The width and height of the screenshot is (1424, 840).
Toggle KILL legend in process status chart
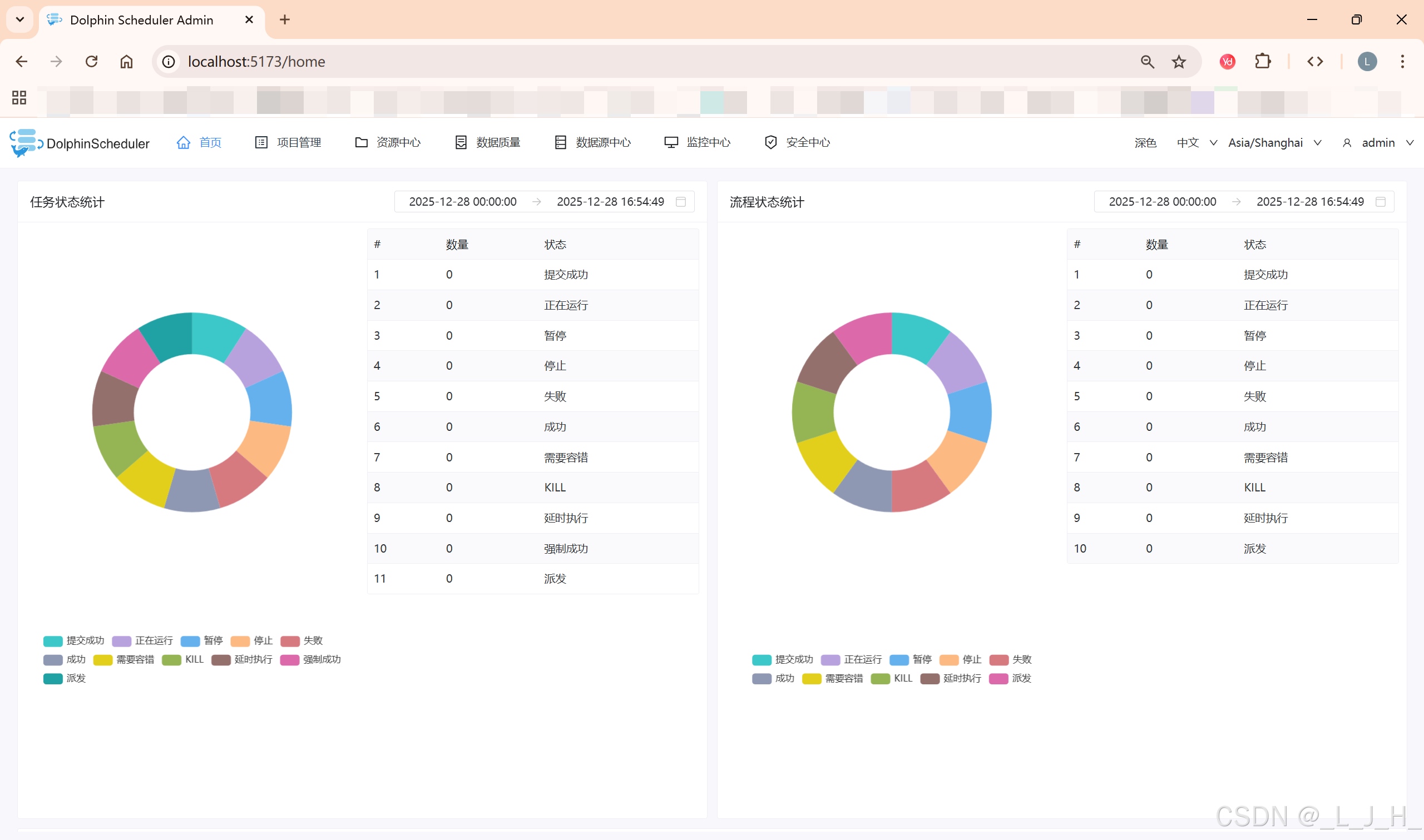tap(892, 679)
